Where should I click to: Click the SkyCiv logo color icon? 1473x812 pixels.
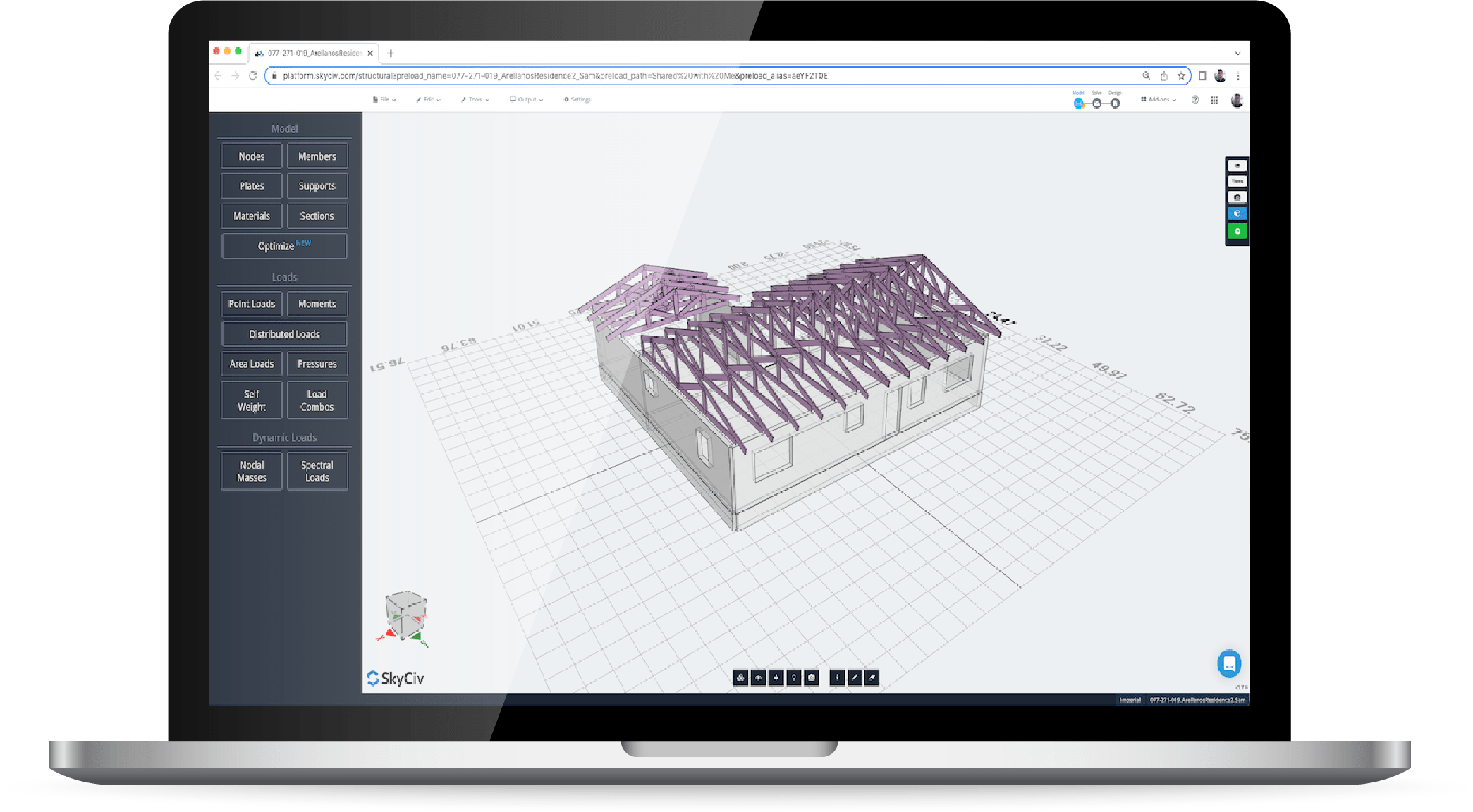373,678
